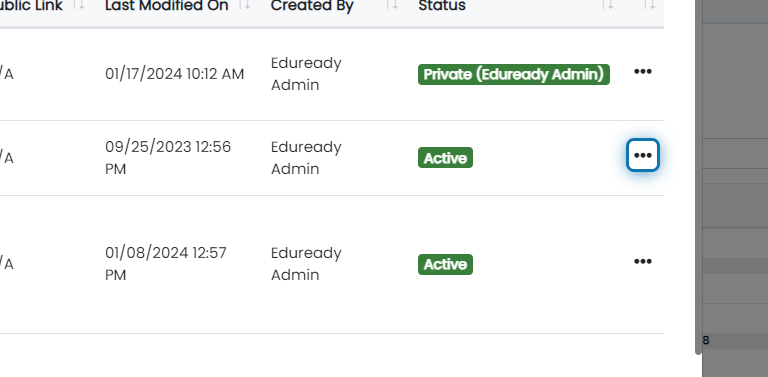Click the Private (Eduready Admin) status badge
Image resolution: width=768 pixels, height=377 pixels.
pos(514,74)
